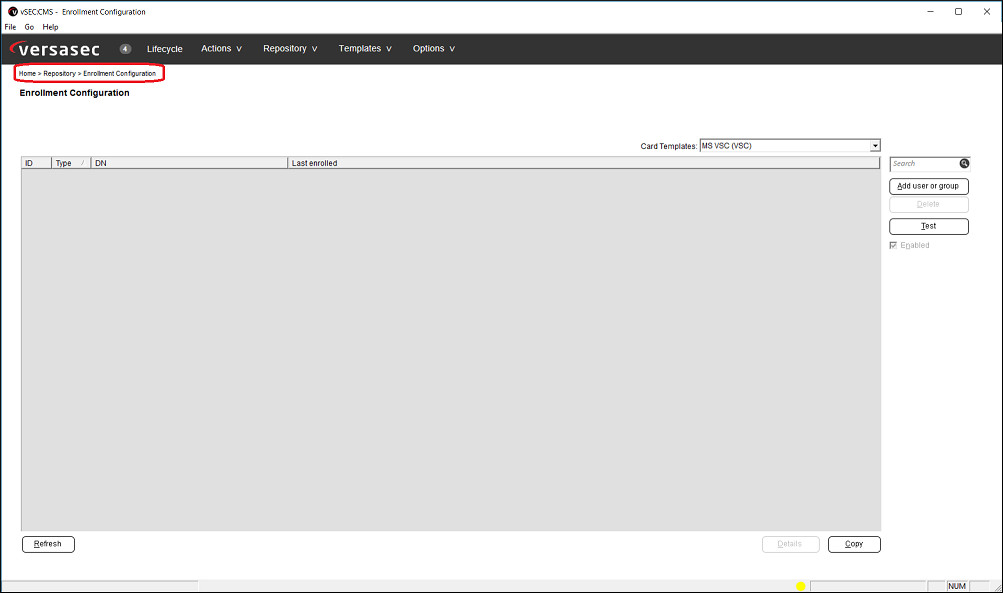1003x593 pixels.
Task: Click the Repository breadcrumb link
Action: pyautogui.click(x=59, y=74)
